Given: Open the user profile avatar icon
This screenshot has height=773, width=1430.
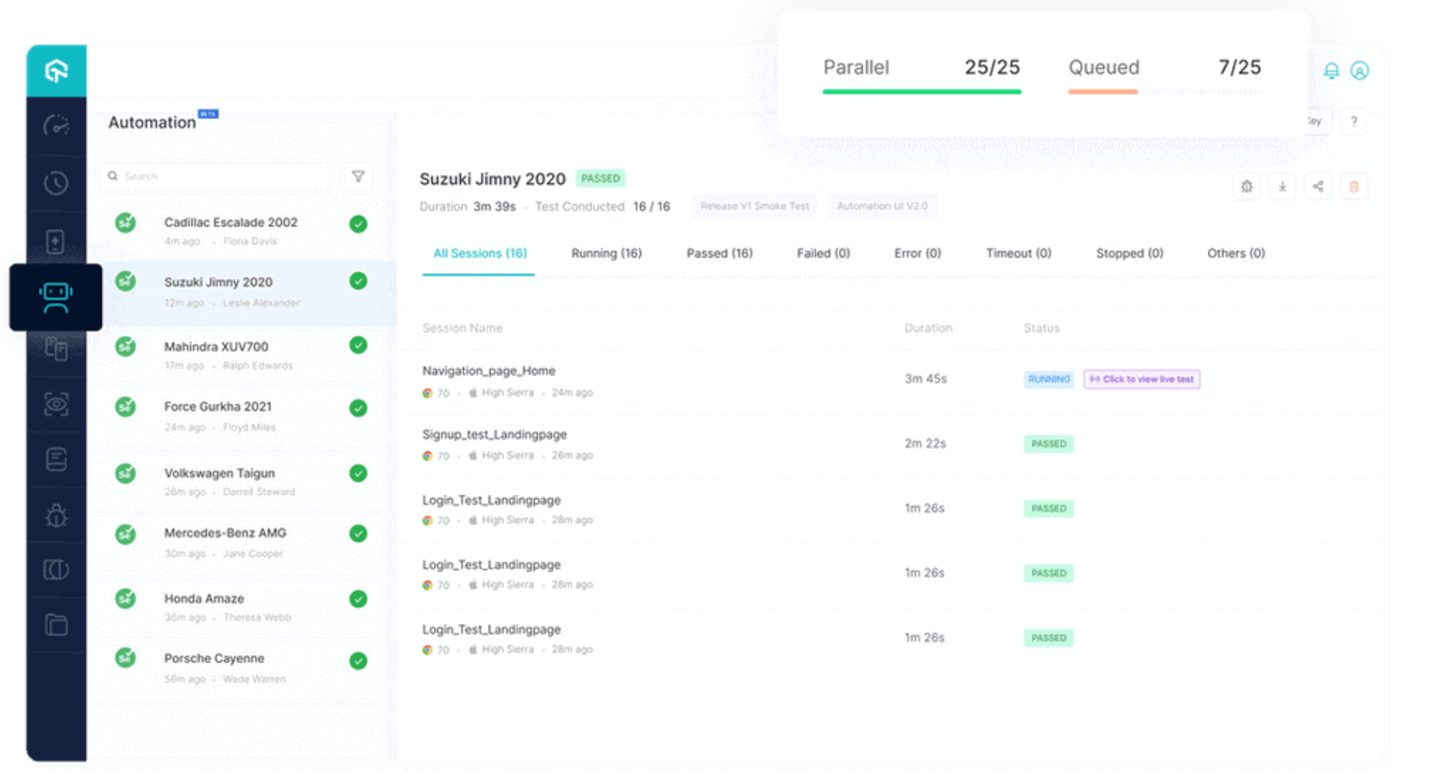Looking at the screenshot, I should (x=1359, y=71).
